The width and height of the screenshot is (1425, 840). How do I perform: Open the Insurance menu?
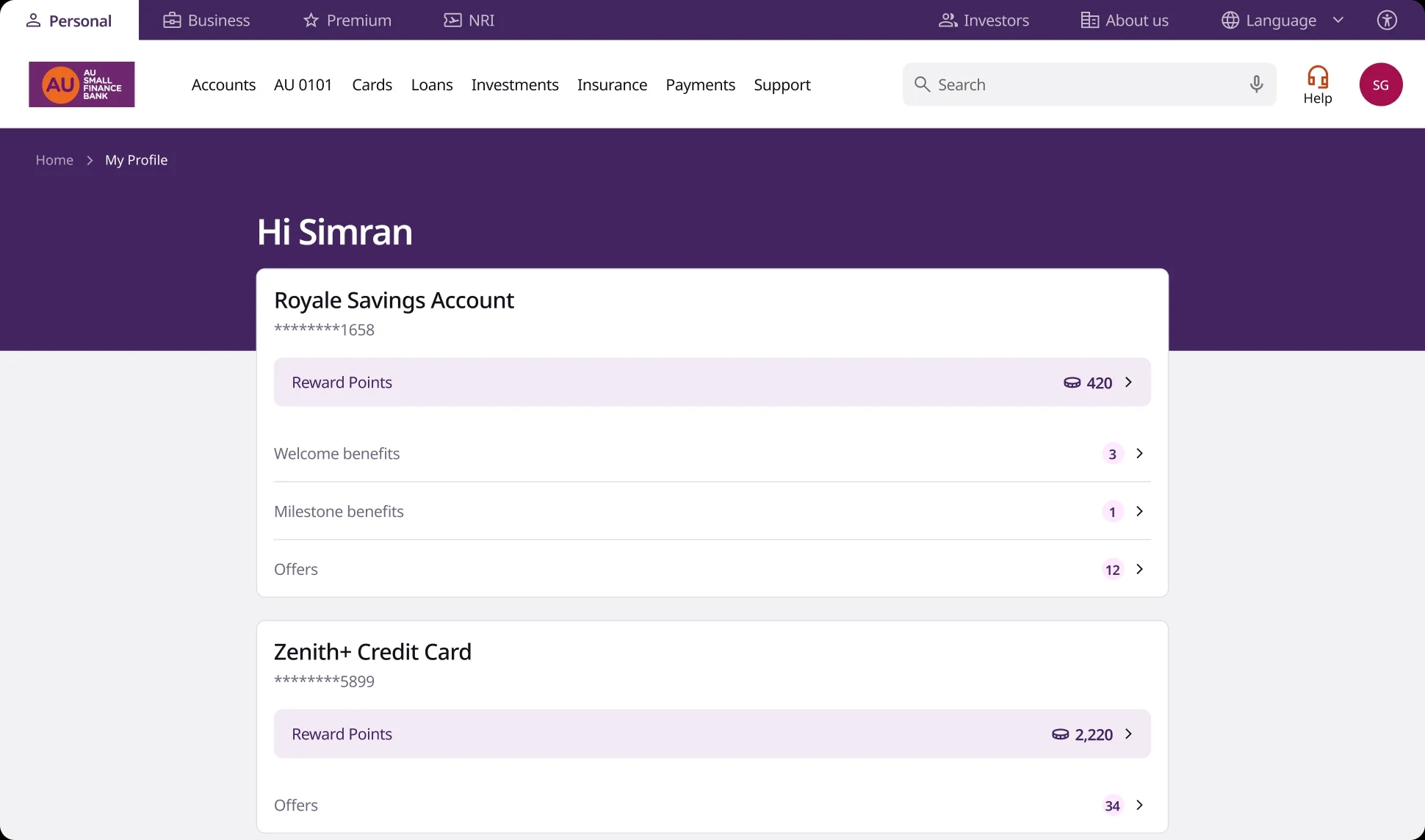(613, 84)
